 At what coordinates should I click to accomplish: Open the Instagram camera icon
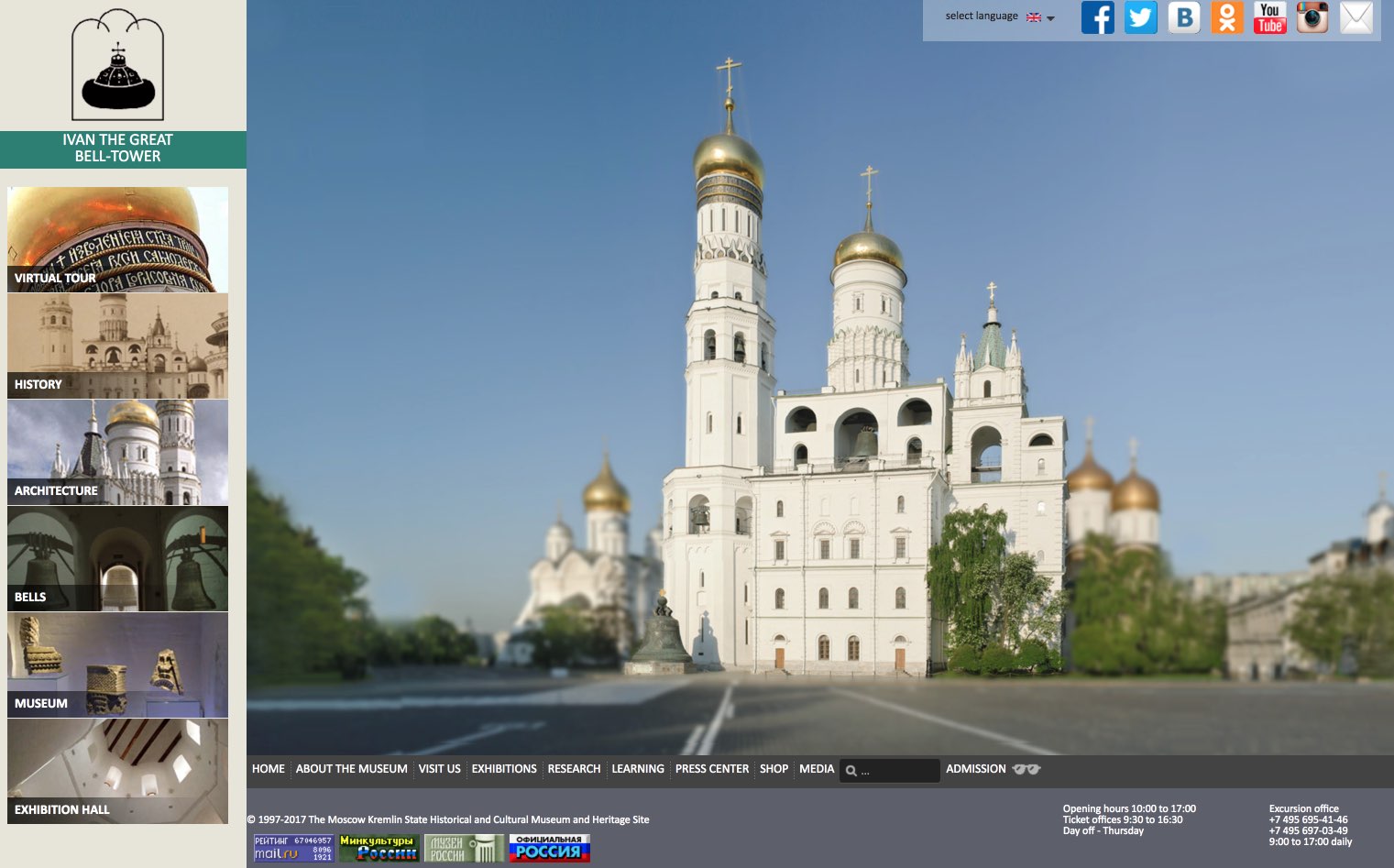(x=1312, y=17)
